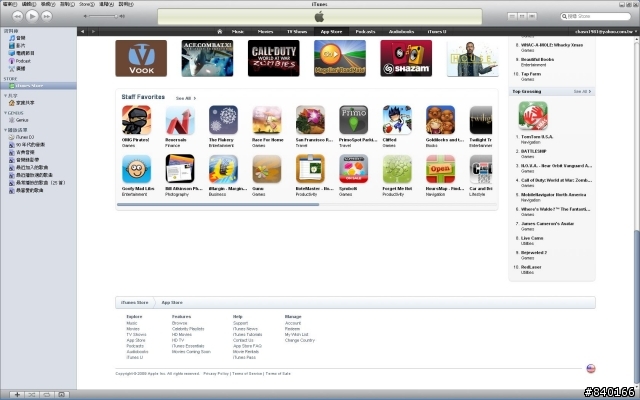Open the Twilight app icon
Viewport: 640px width, 400px height.
coord(481,120)
